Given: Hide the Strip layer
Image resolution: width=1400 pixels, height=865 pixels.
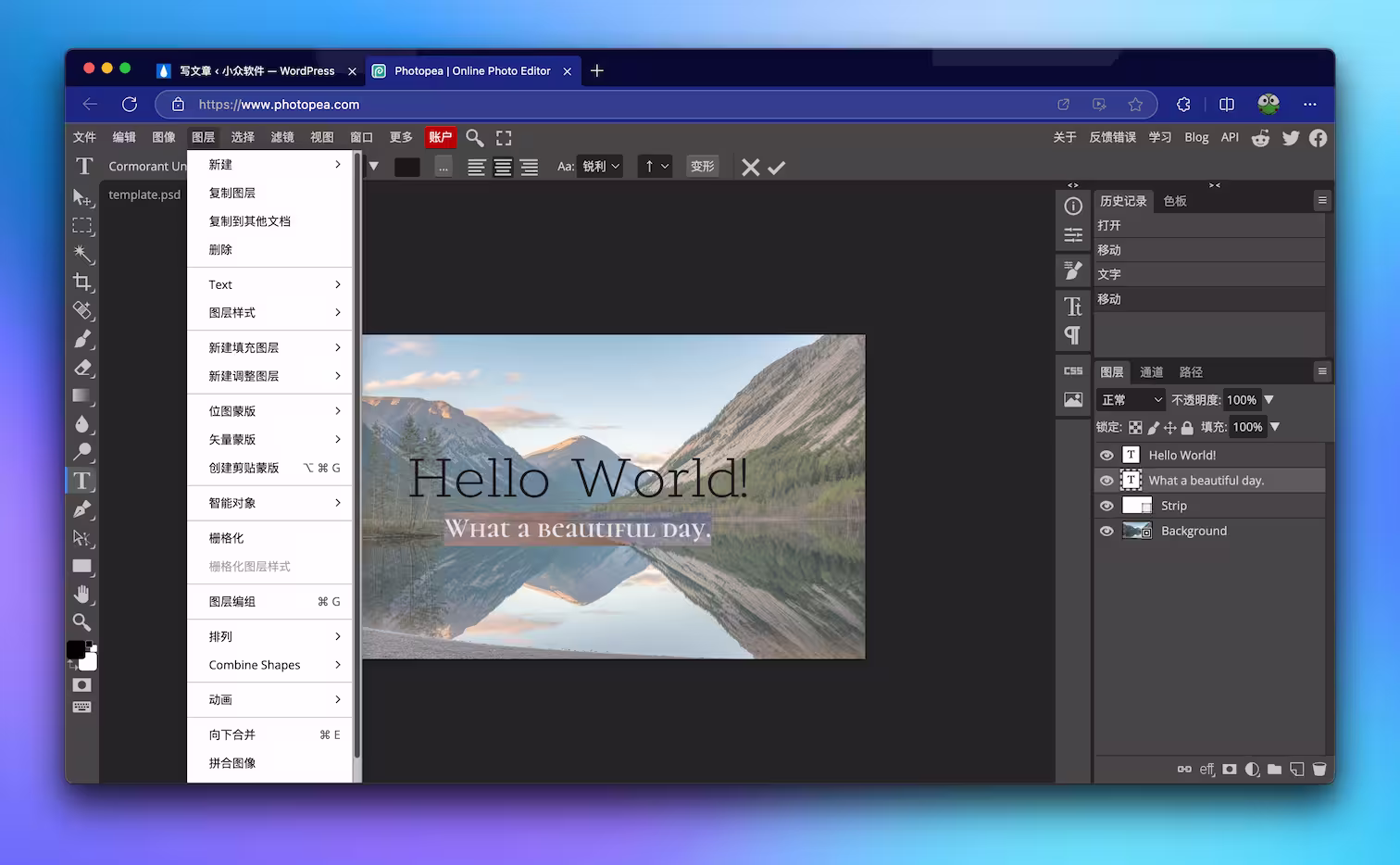Looking at the screenshot, I should (x=1106, y=506).
